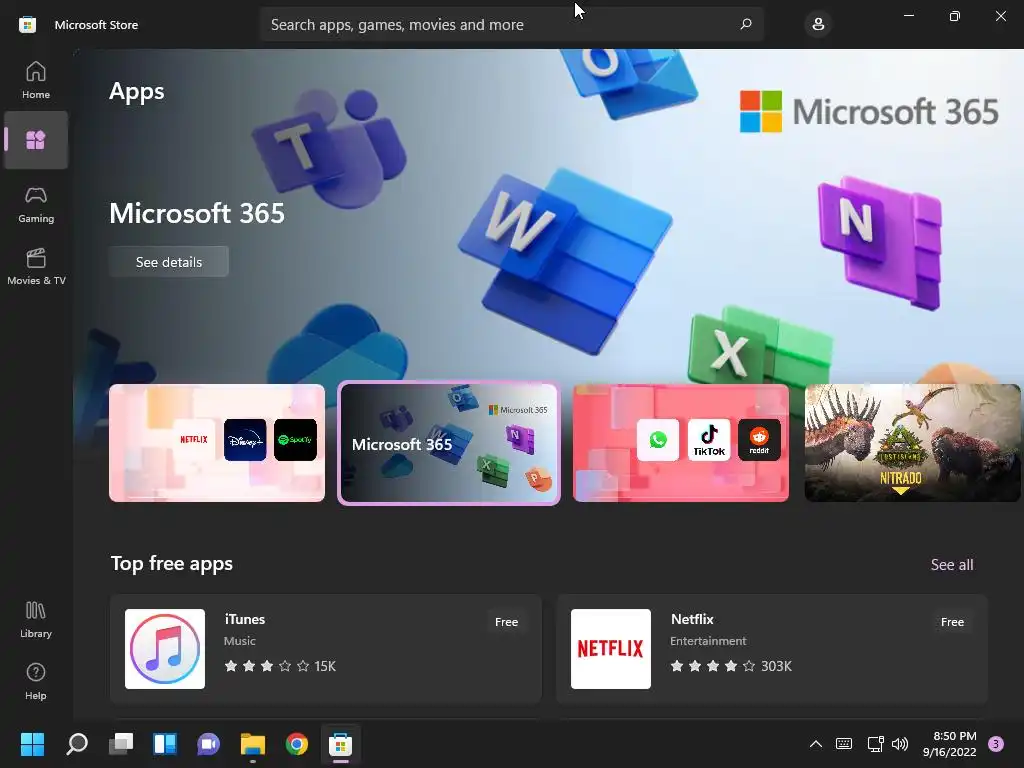This screenshot has height=768, width=1024.
Task: Click See details for Microsoft 365
Action: pyautogui.click(x=168, y=262)
